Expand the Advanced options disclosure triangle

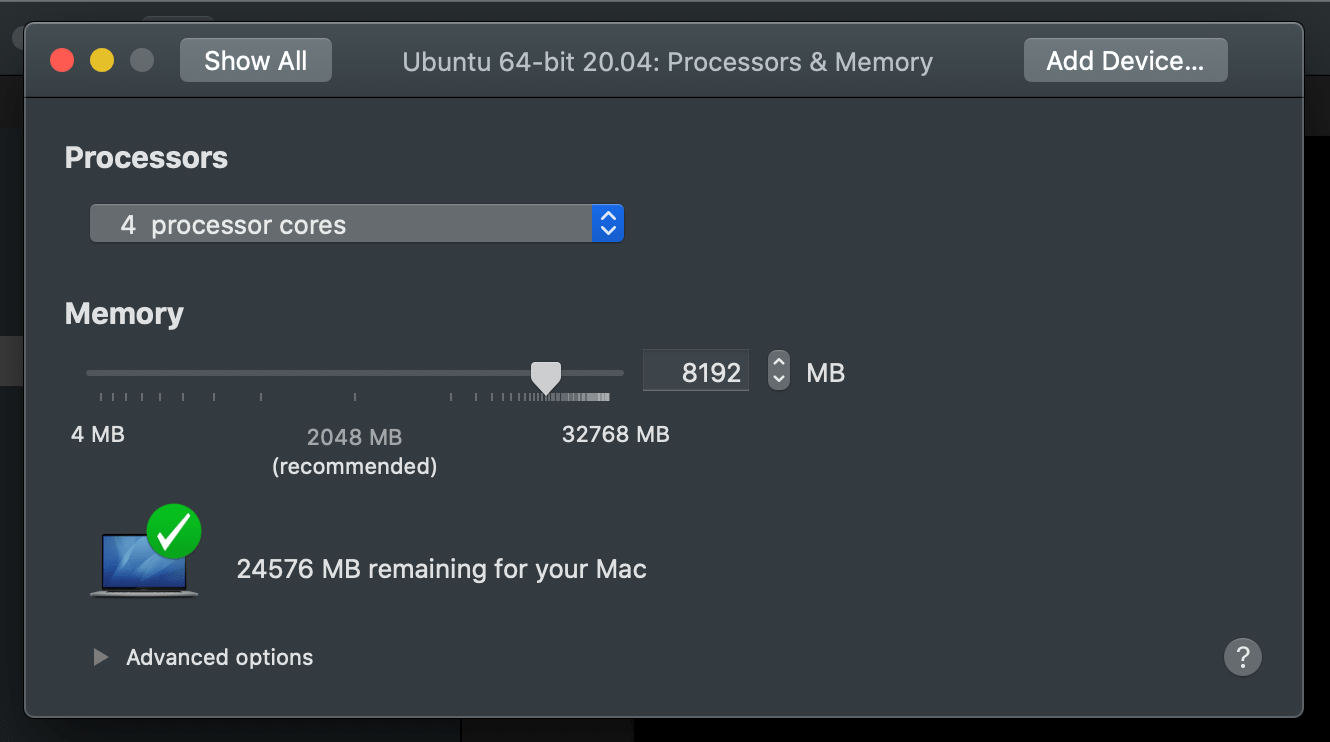pyautogui.click(x=100, y=657)
